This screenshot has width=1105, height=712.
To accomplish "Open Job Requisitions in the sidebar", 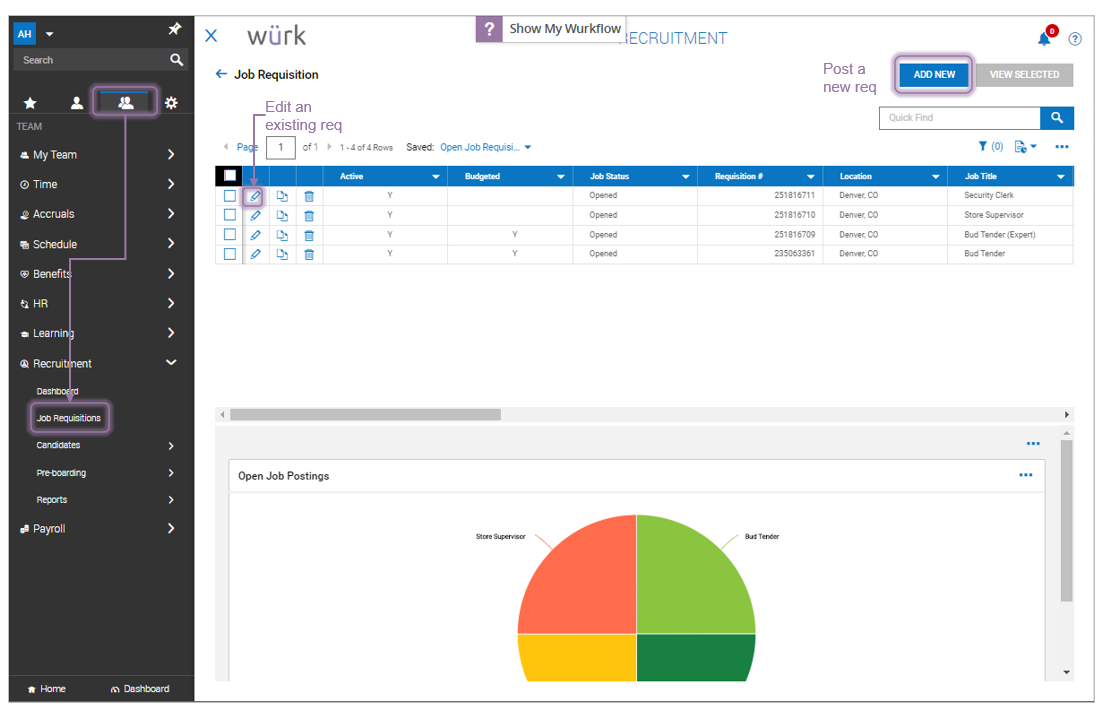I will (x=68, y=418).
